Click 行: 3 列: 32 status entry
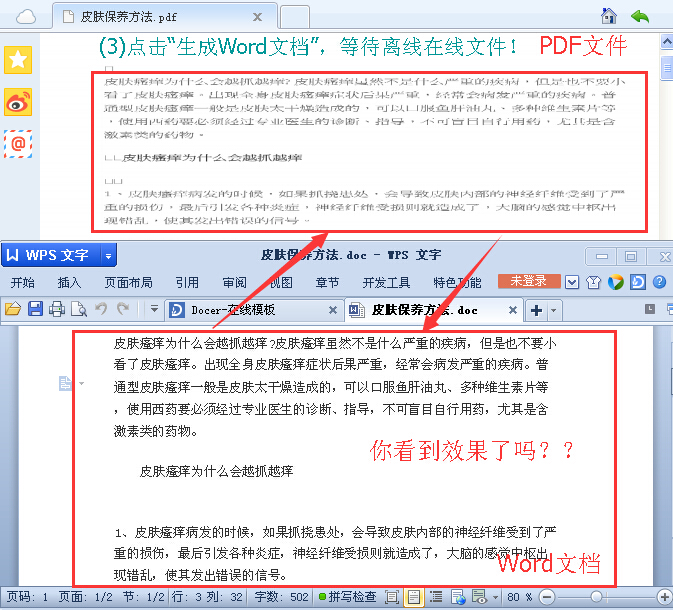The height and width of the screenshot is (610, 673). [207, 597]
